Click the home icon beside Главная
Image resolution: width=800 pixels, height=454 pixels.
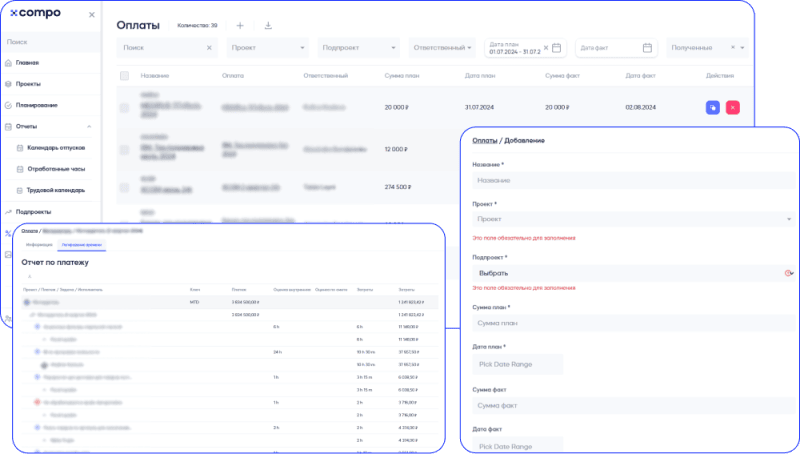[x=8, y=63]
